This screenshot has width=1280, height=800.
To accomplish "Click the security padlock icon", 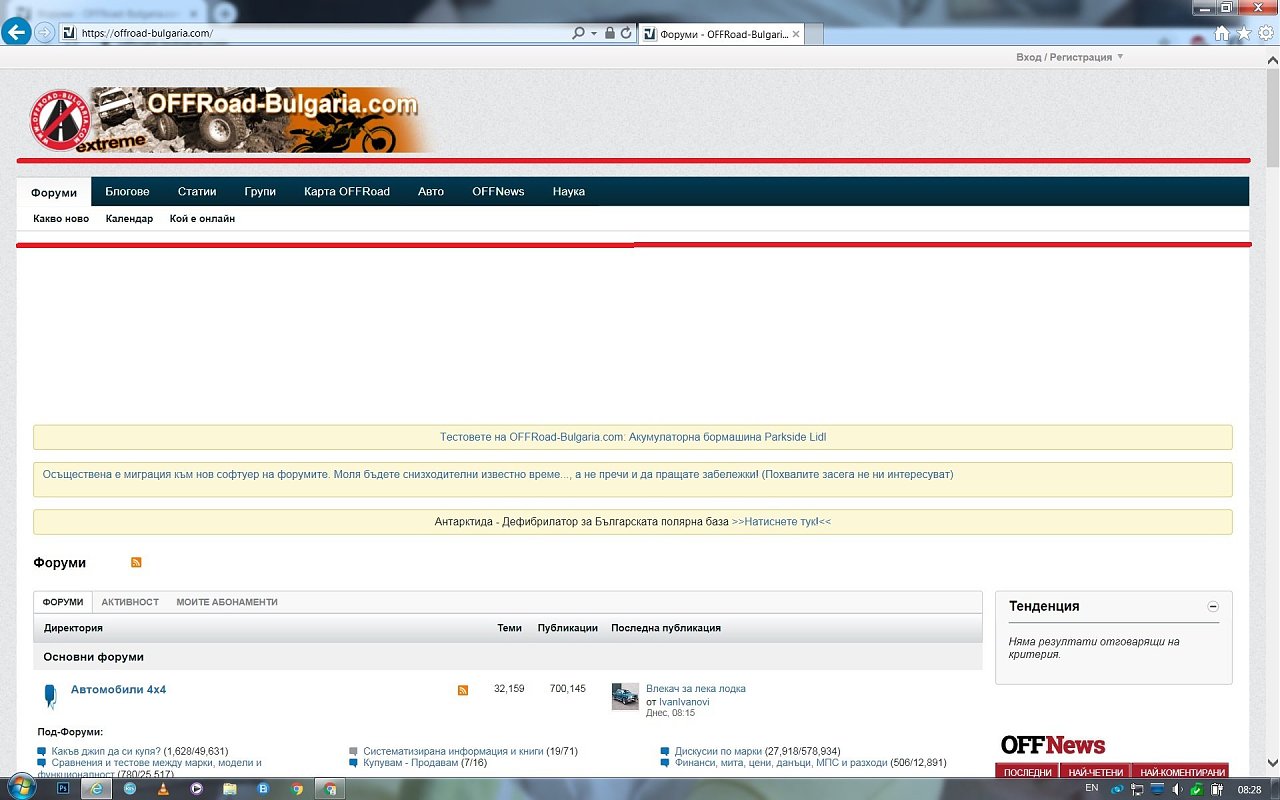I will 610,33.
